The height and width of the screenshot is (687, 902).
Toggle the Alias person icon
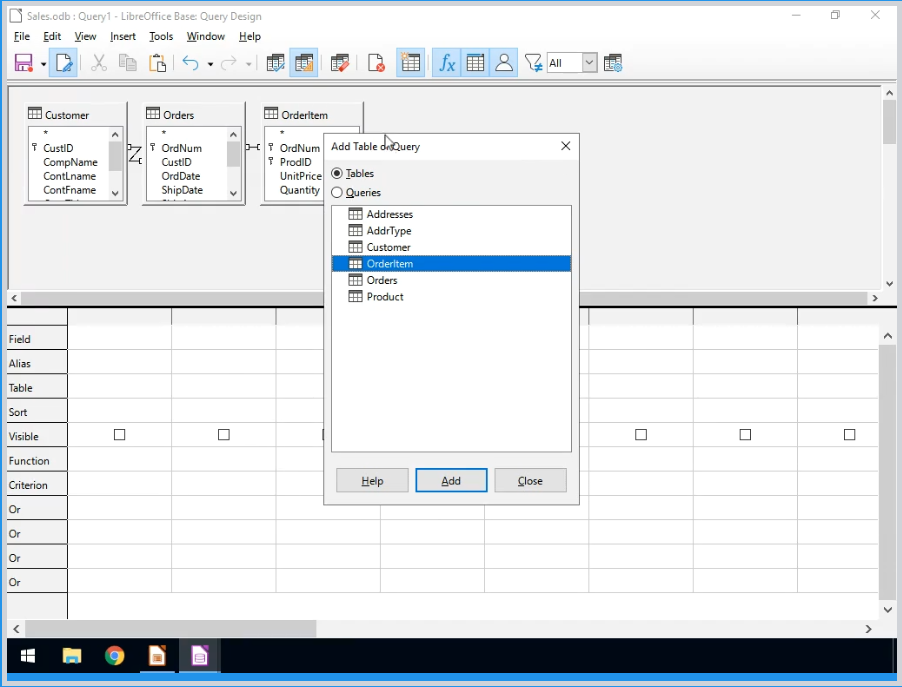[504, 63]
